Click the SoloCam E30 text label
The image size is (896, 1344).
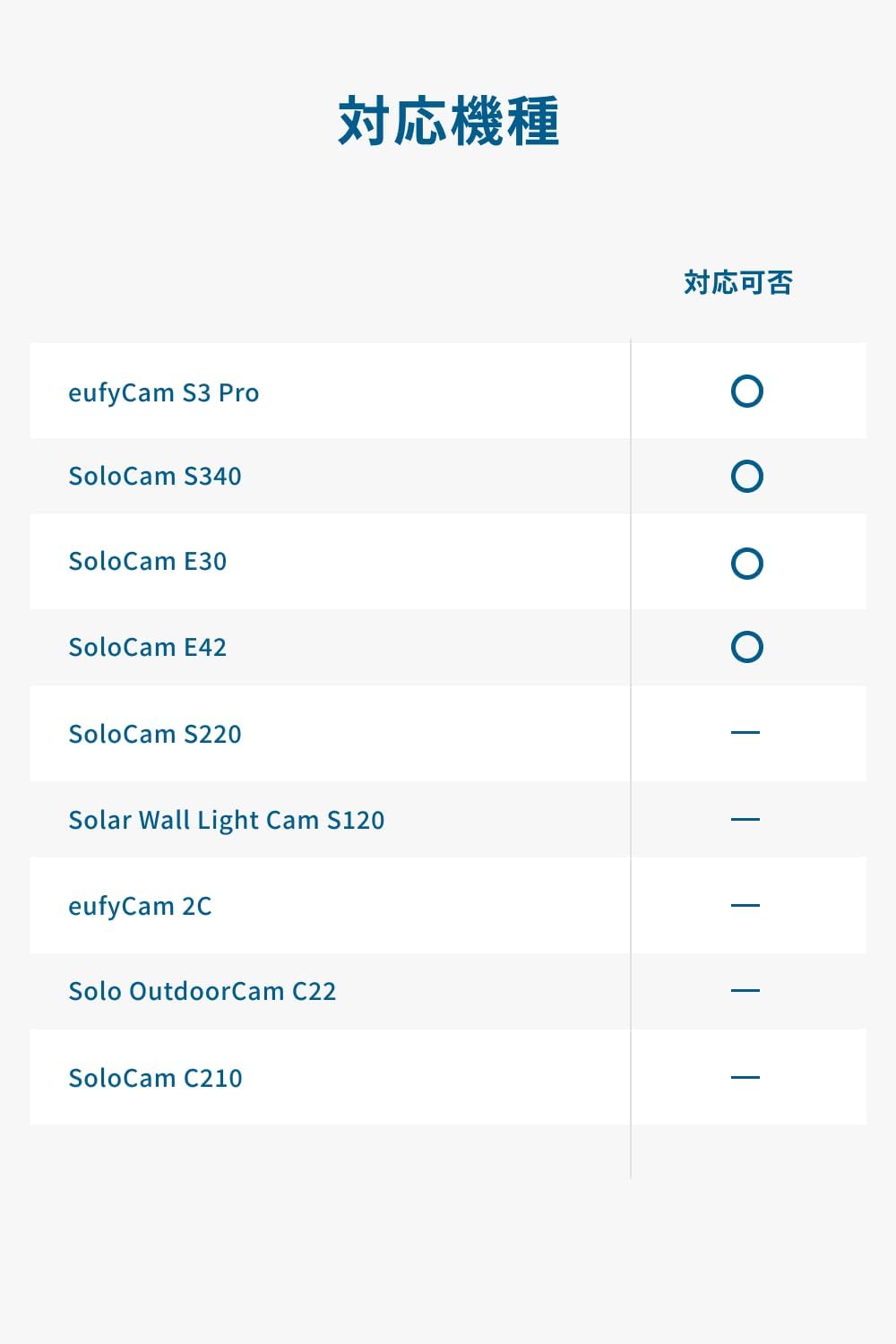click(x=148, y=562)
